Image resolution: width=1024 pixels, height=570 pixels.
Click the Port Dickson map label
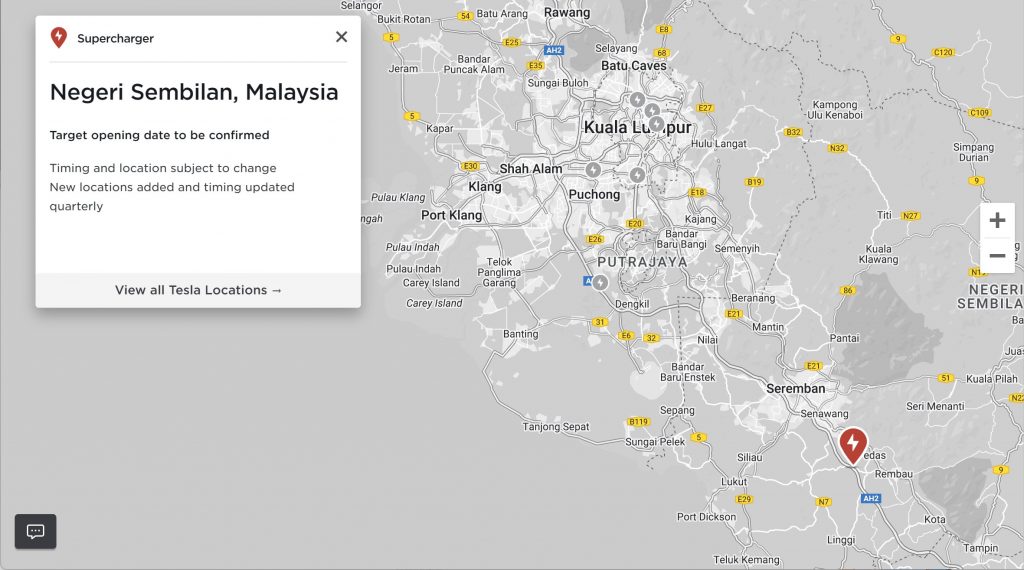[706, 517]
